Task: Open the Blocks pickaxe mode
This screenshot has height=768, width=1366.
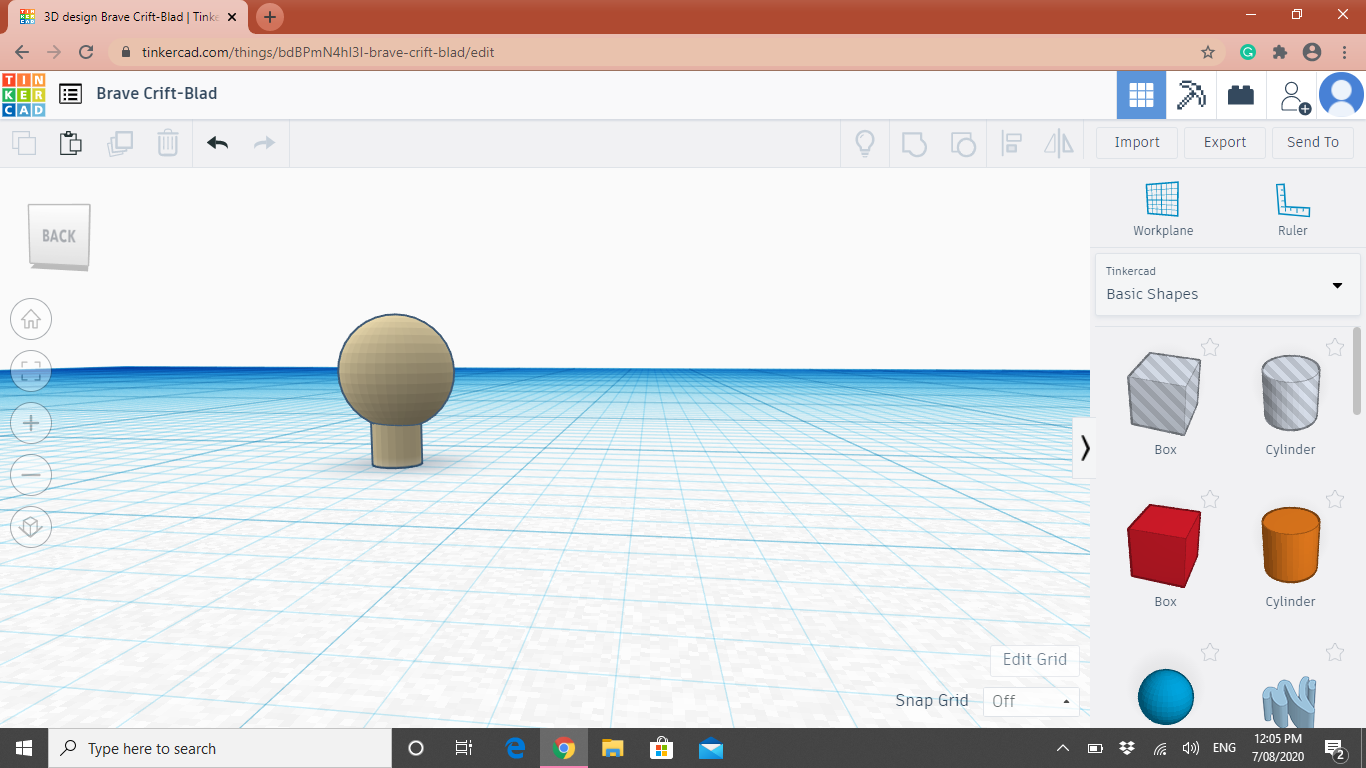Action: pos(1191,95)
